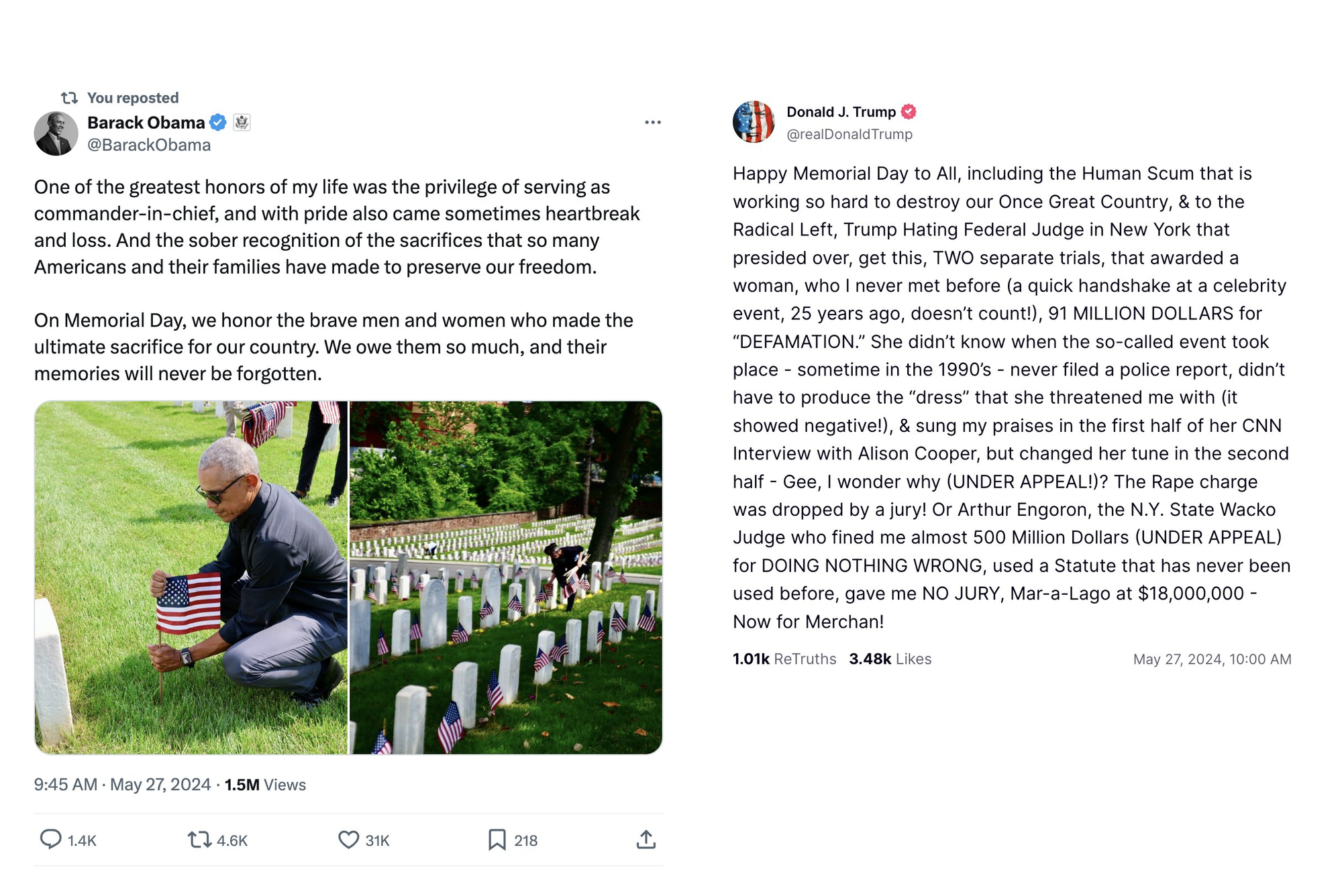
Task: Click the blue verified badge beside Barack Obama
Action: point(218,122)
